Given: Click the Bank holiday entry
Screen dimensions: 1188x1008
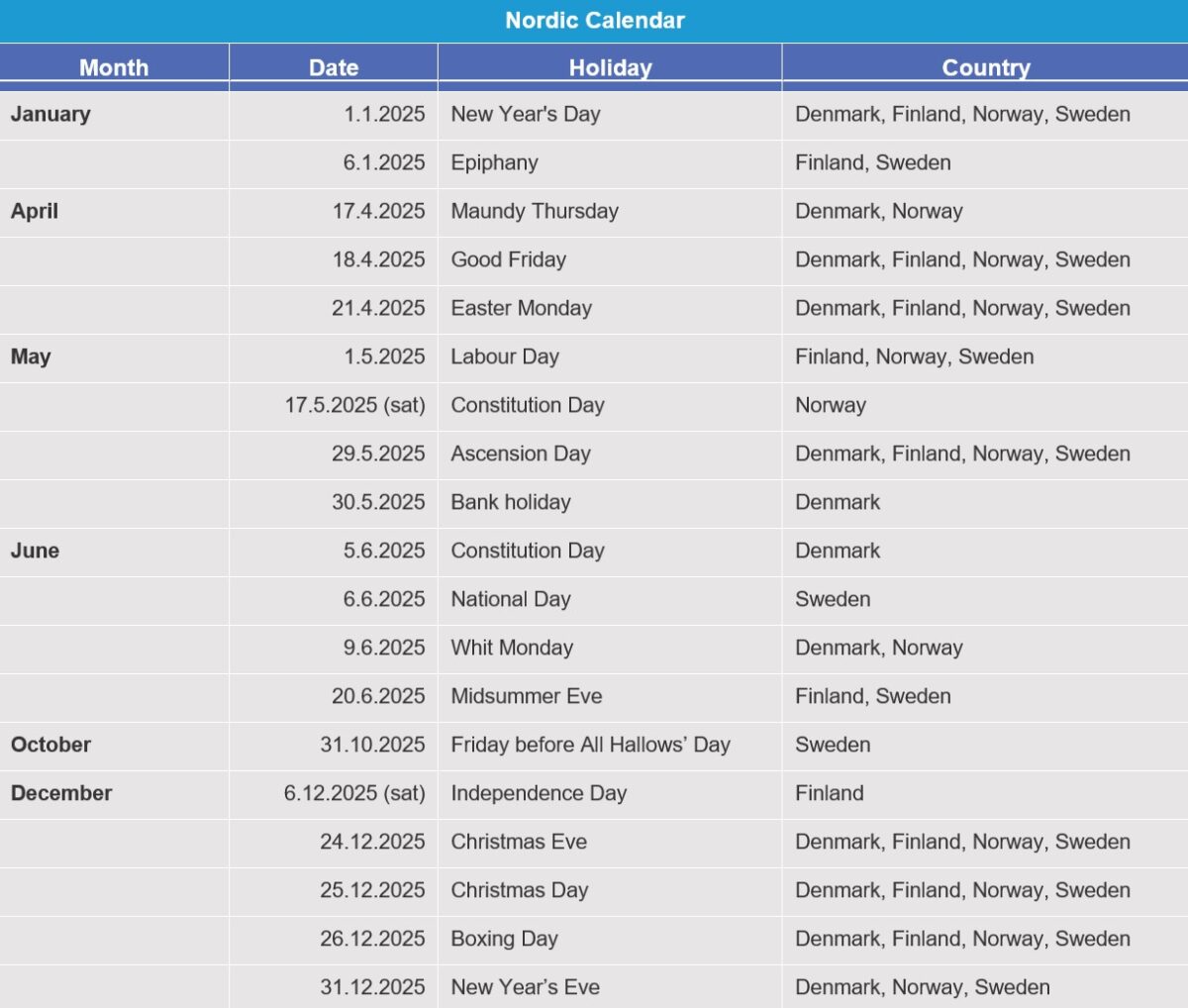Looking at the screenshot, I should (x=511, y=502).
